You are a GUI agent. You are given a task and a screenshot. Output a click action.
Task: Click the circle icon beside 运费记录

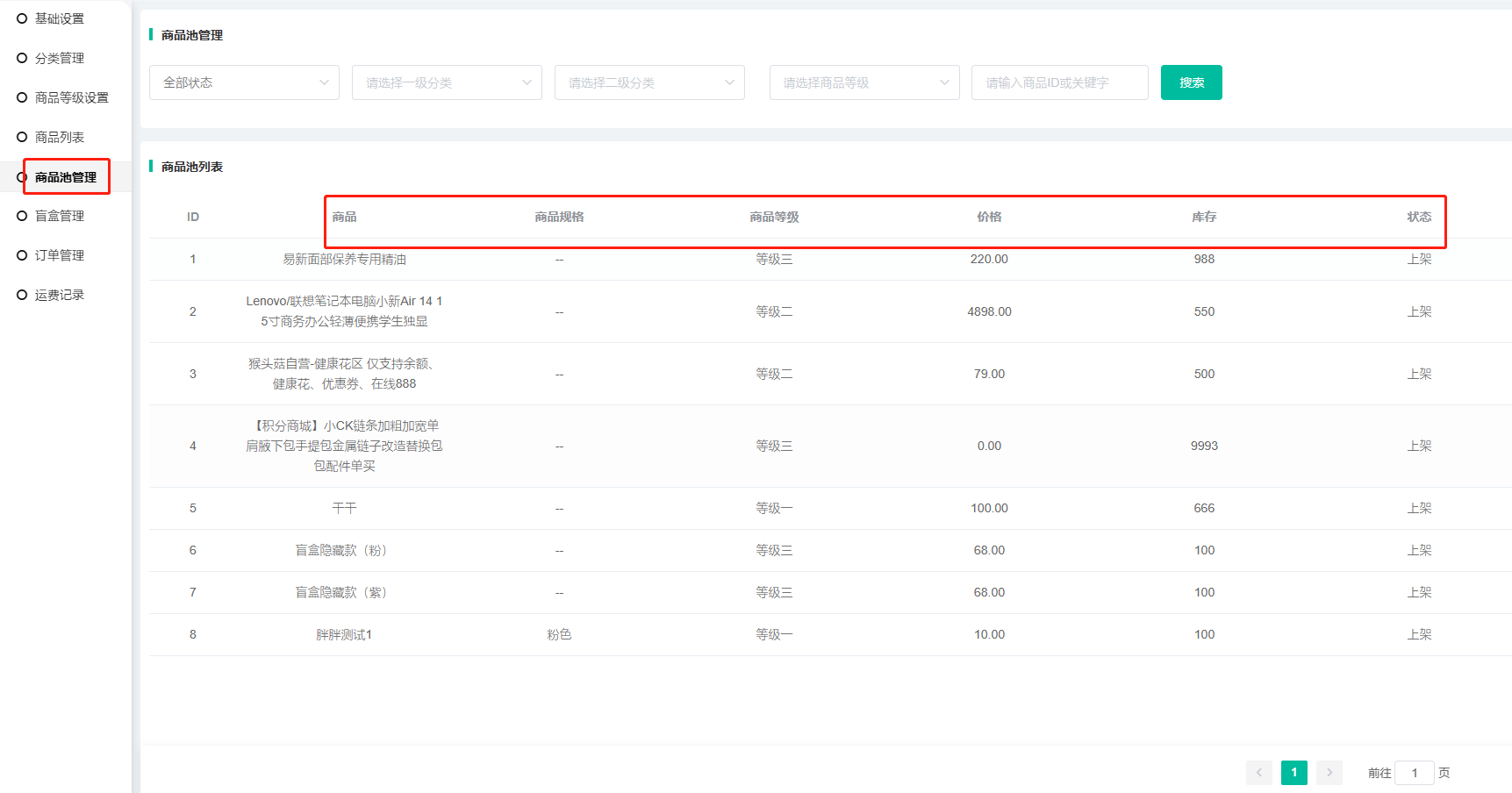point(22,295)
